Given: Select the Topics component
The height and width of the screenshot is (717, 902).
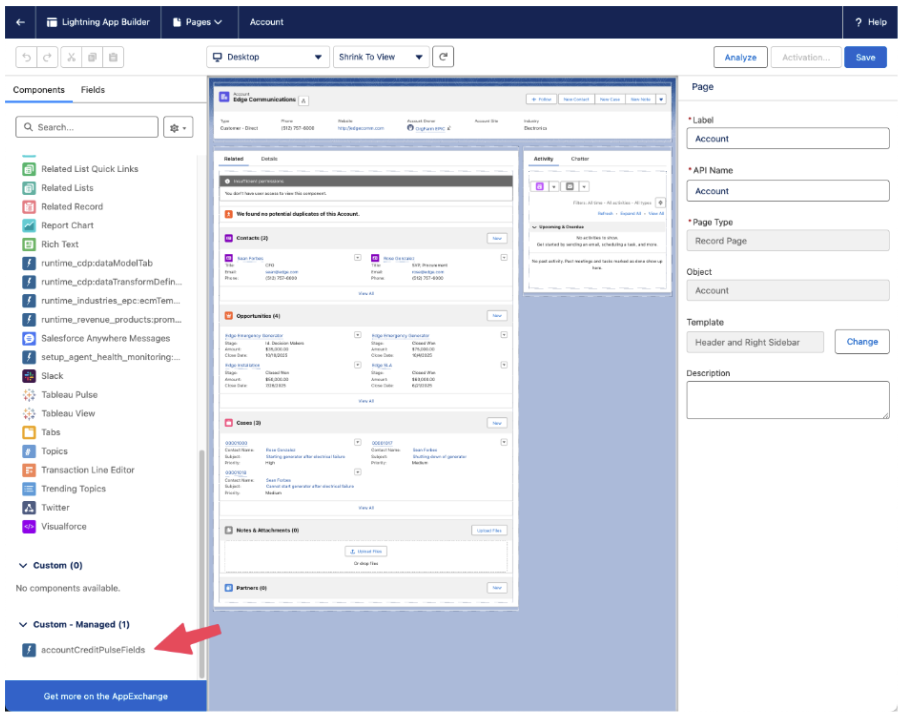Looking at the screenshot, I should (45, 451).
